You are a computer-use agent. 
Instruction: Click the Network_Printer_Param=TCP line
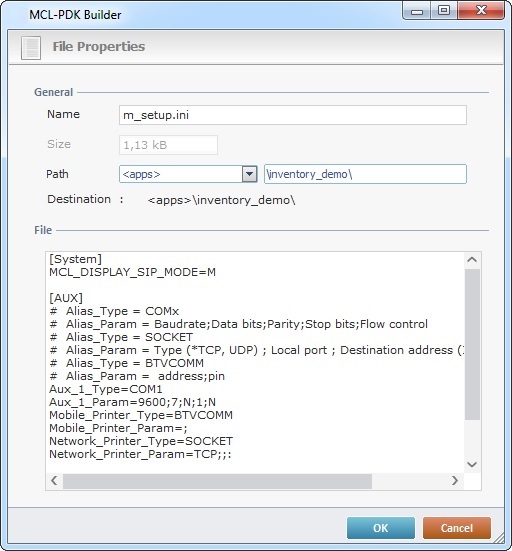click(x=140, y=454)
